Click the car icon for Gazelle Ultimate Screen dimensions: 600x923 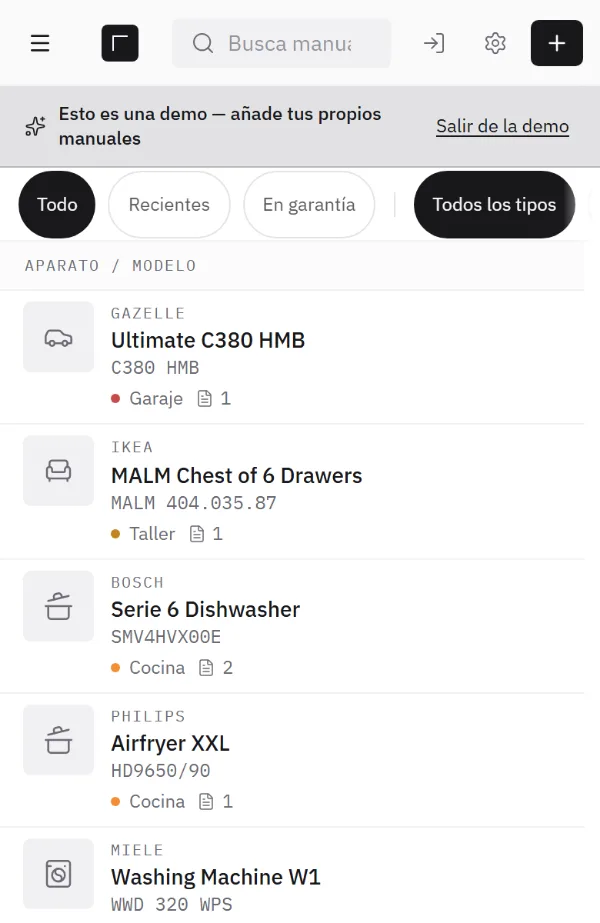[58, 337]
